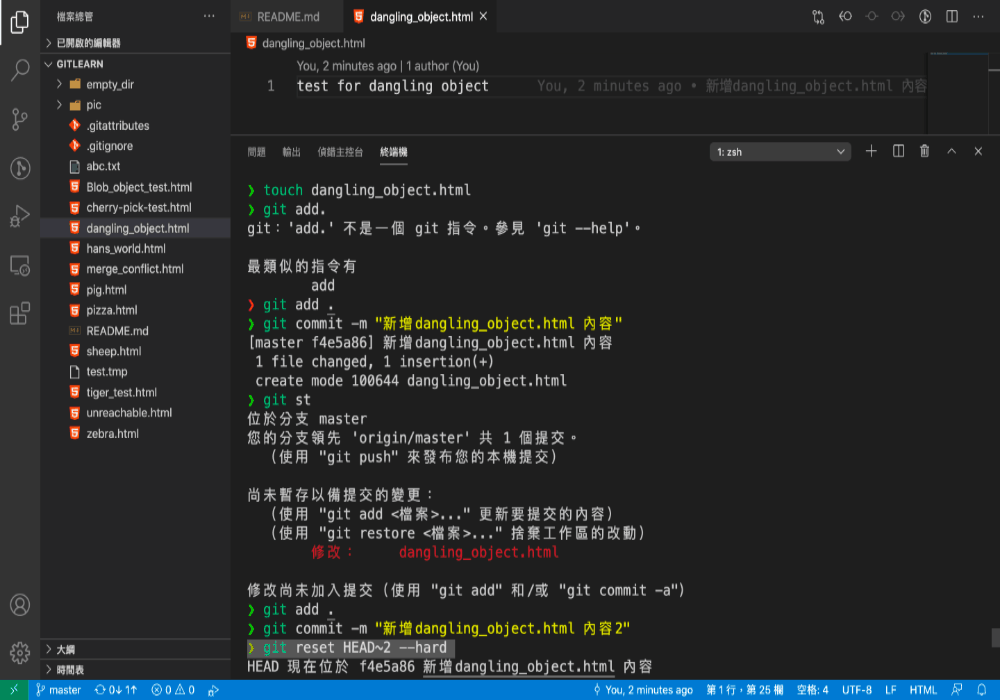The width and height of the screenshot is (1000, 700).
Task: Select the 終端機 terminal panel tab
Action: coord(393,152)
